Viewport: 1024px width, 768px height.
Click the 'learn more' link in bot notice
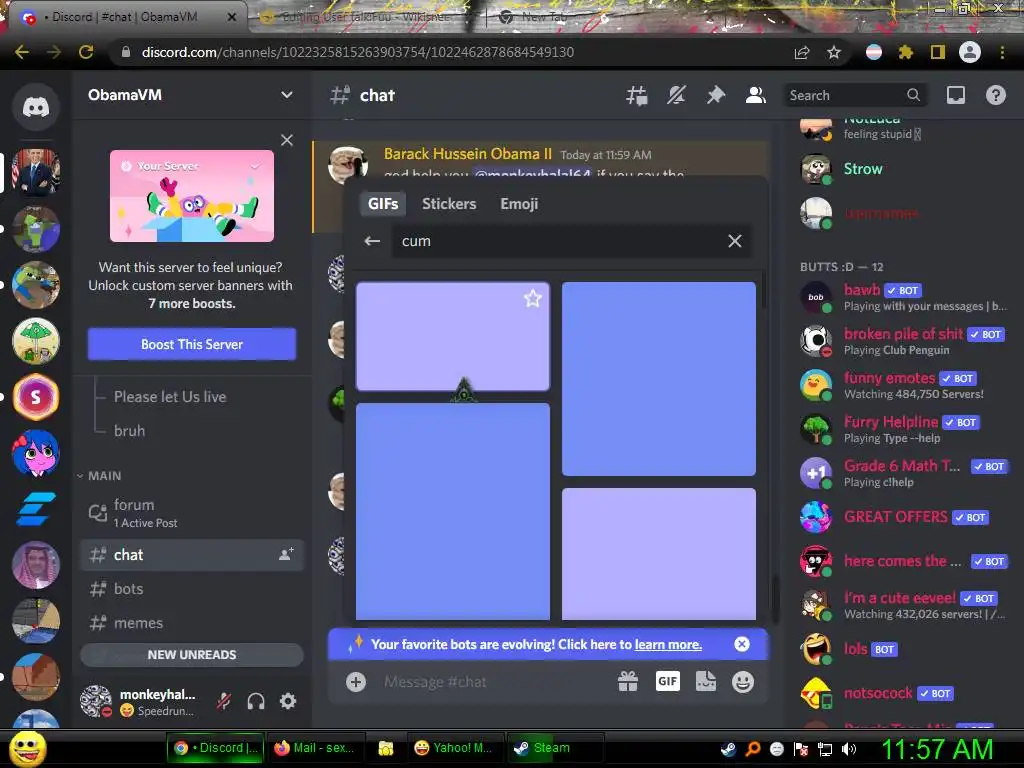tap(668, 645)
